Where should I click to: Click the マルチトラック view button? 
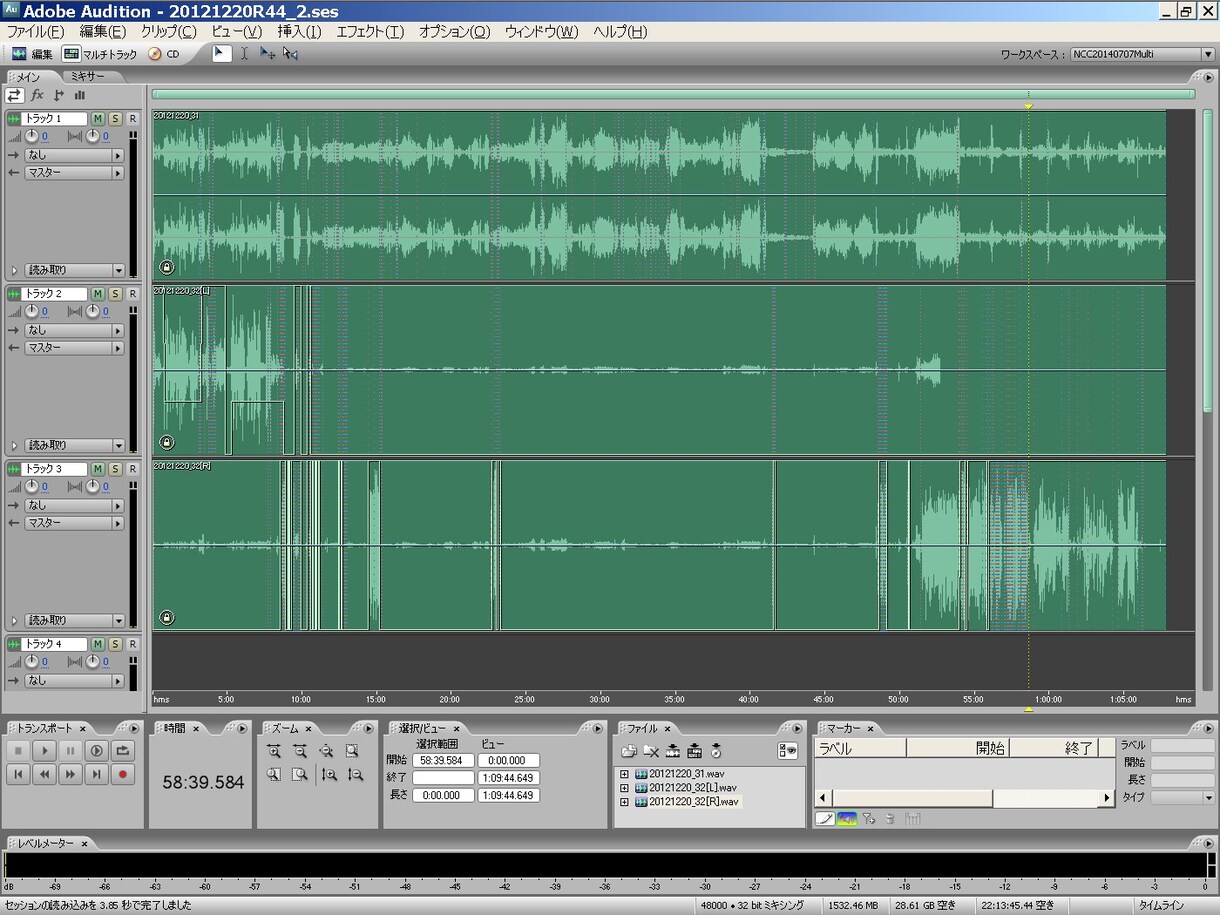click(100, 54)
